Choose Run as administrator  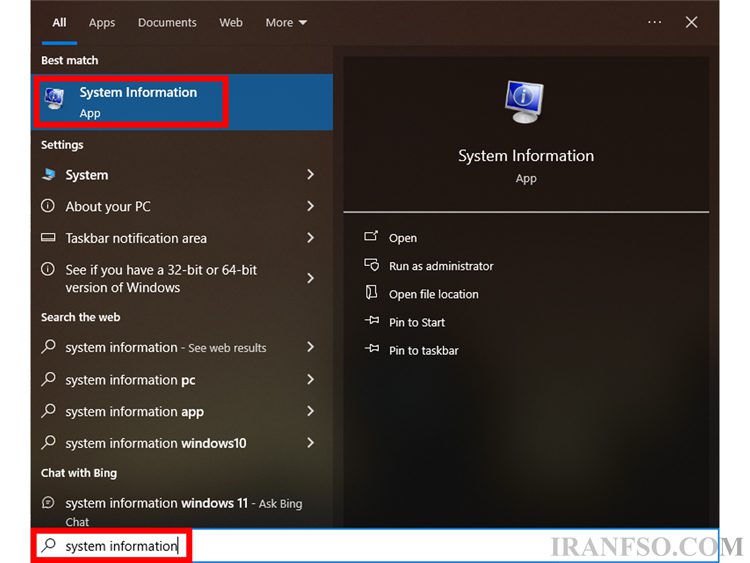441,266
